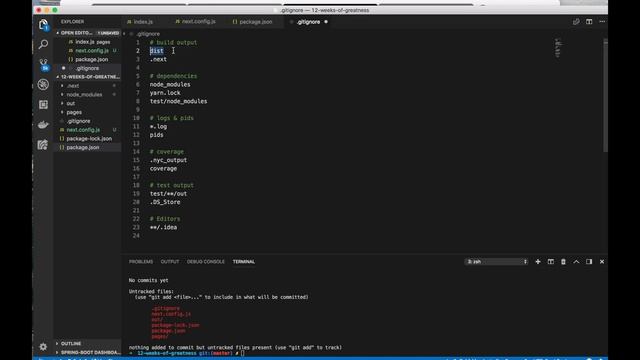The width and height of the screenshot is (640, 360).
Task: Open the editor More Actions menu
Action: click(602, 22)
